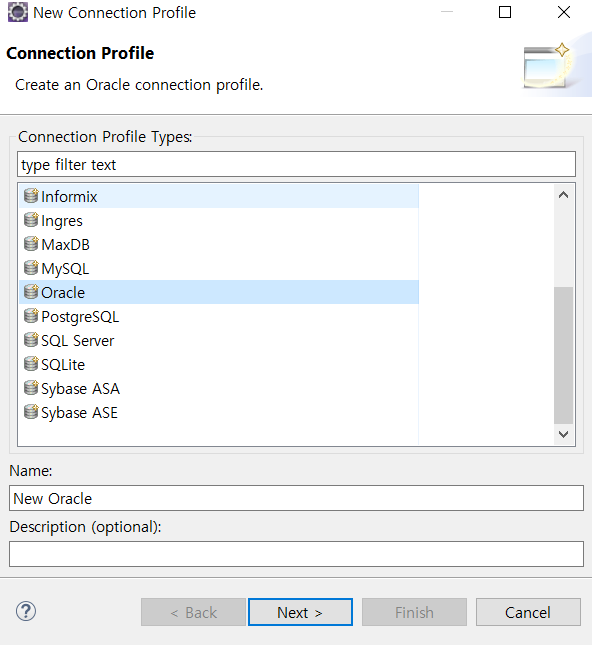Click the Sybase ASE database icon

[x=31, y=412]
